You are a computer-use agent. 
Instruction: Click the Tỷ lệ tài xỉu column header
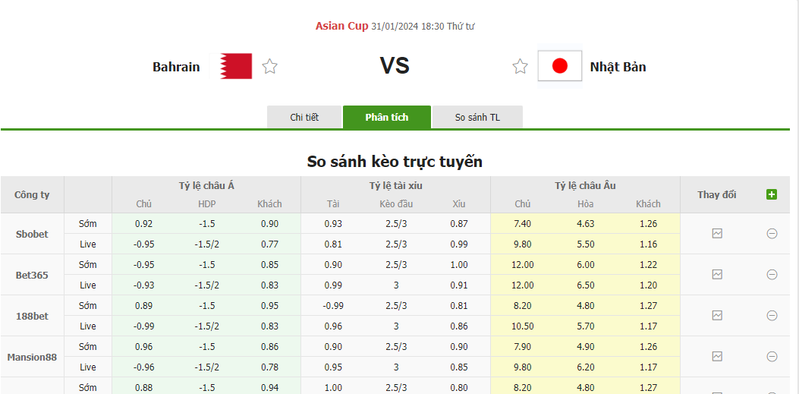coord(396,186)
